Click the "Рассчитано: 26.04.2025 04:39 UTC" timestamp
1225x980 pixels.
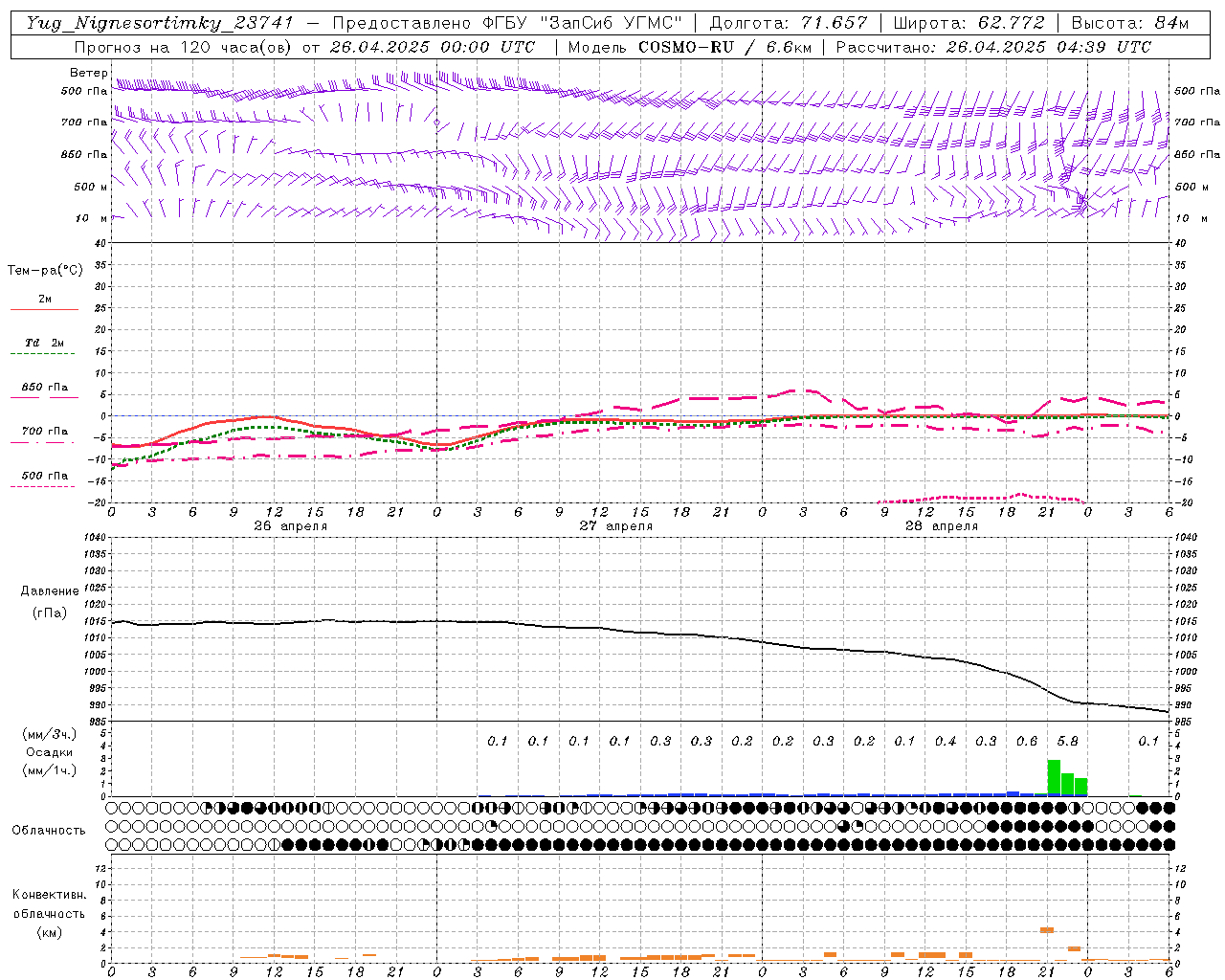point(993,47)
